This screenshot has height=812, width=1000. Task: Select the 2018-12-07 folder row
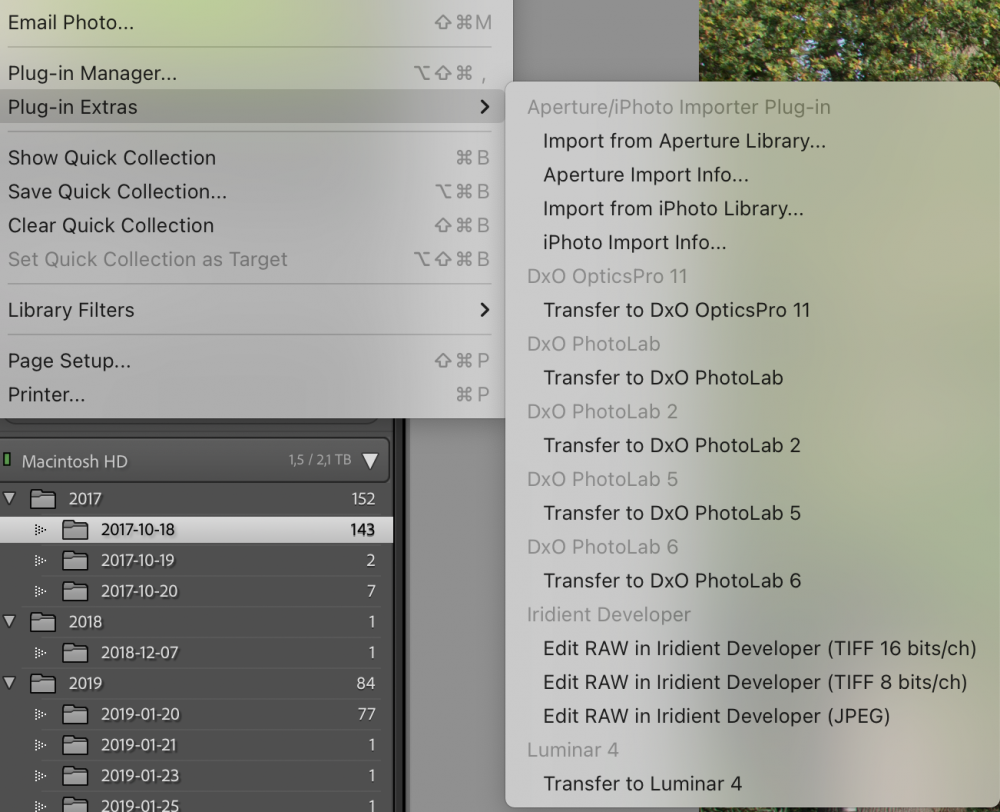pyautogui.click(x=196, y=652)
